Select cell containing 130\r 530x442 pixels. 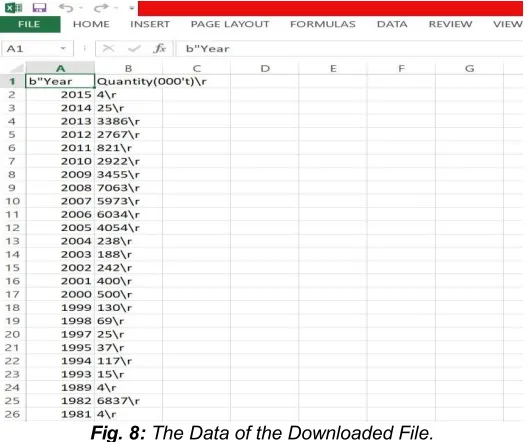pyautogui.click(x=128, y=308)
